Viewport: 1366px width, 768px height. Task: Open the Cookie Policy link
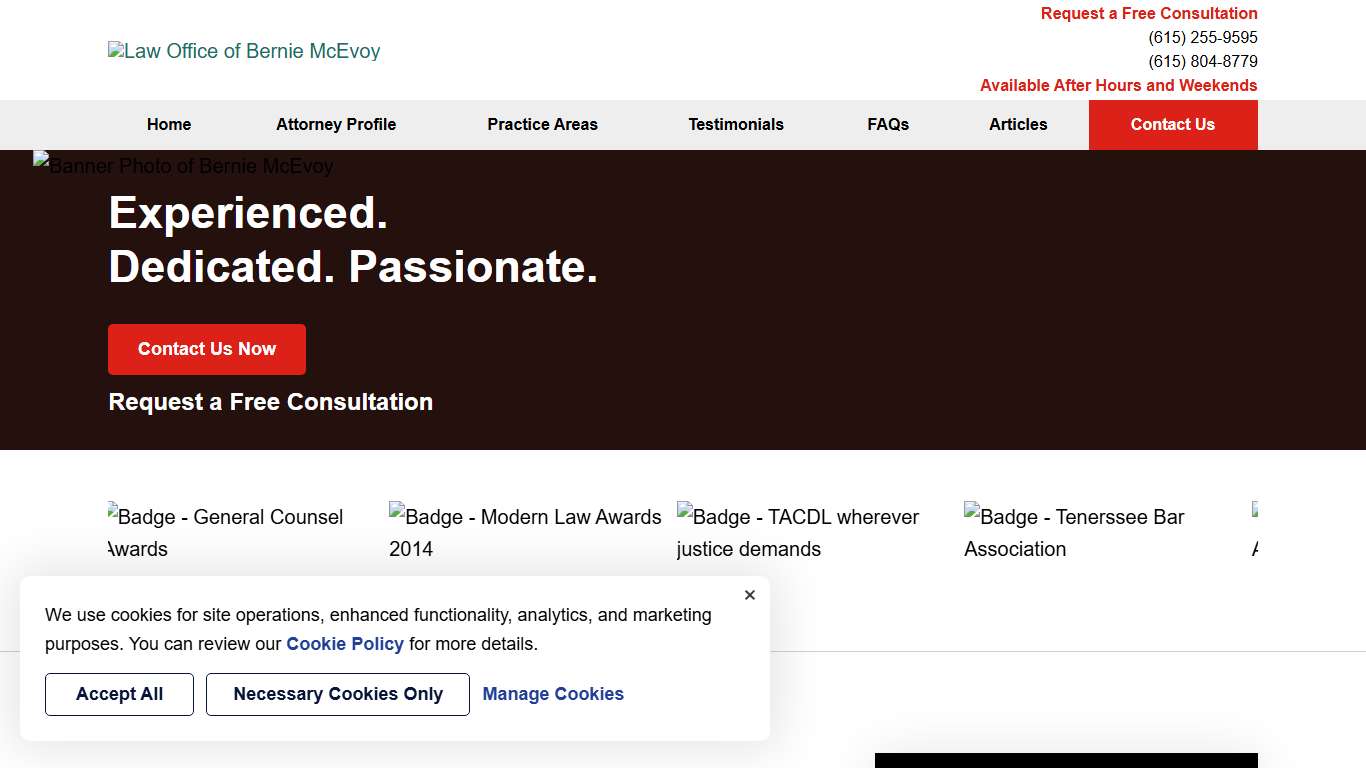(345, 644)
